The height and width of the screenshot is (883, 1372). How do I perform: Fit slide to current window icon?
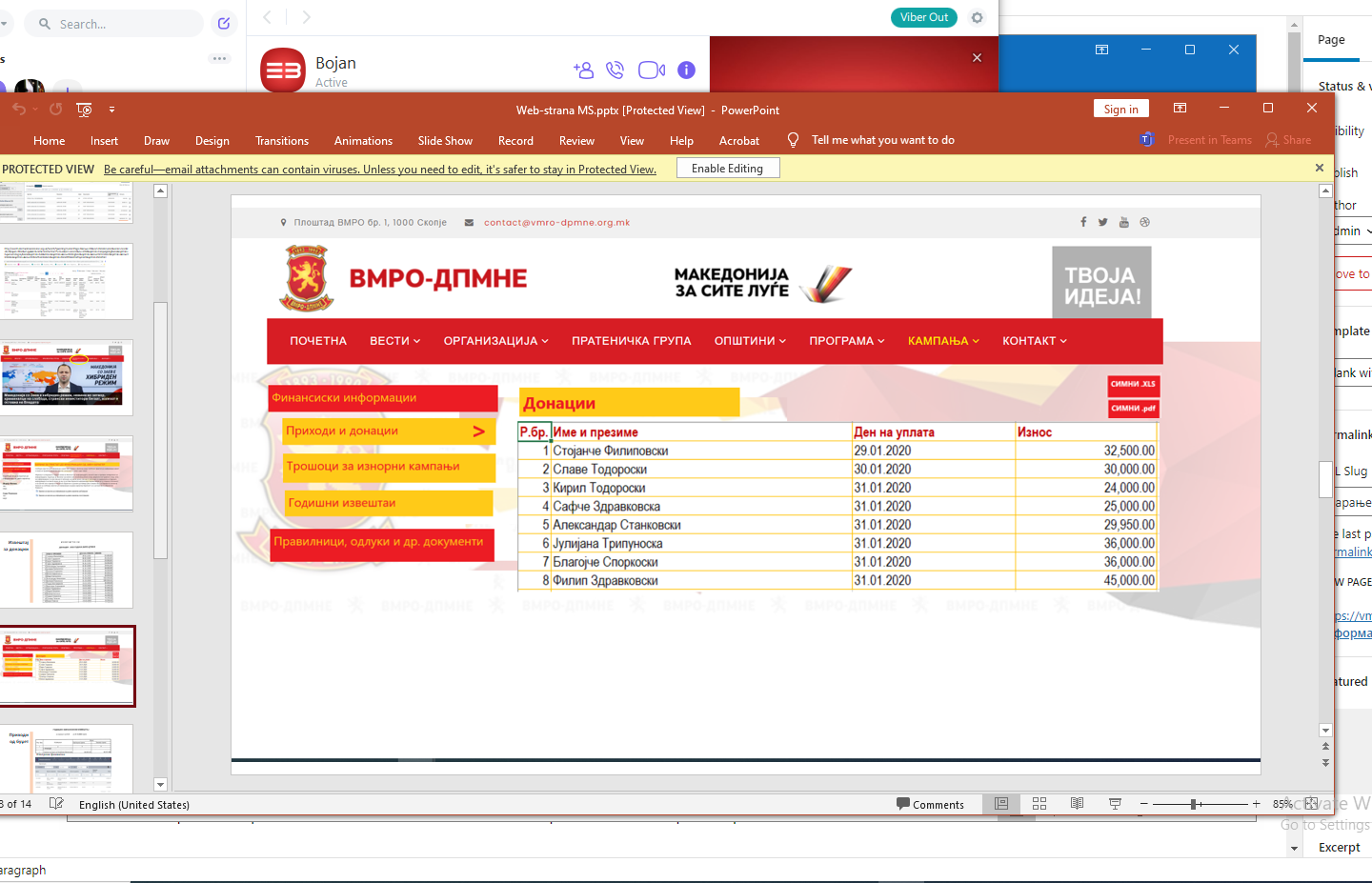point(1312,804)
